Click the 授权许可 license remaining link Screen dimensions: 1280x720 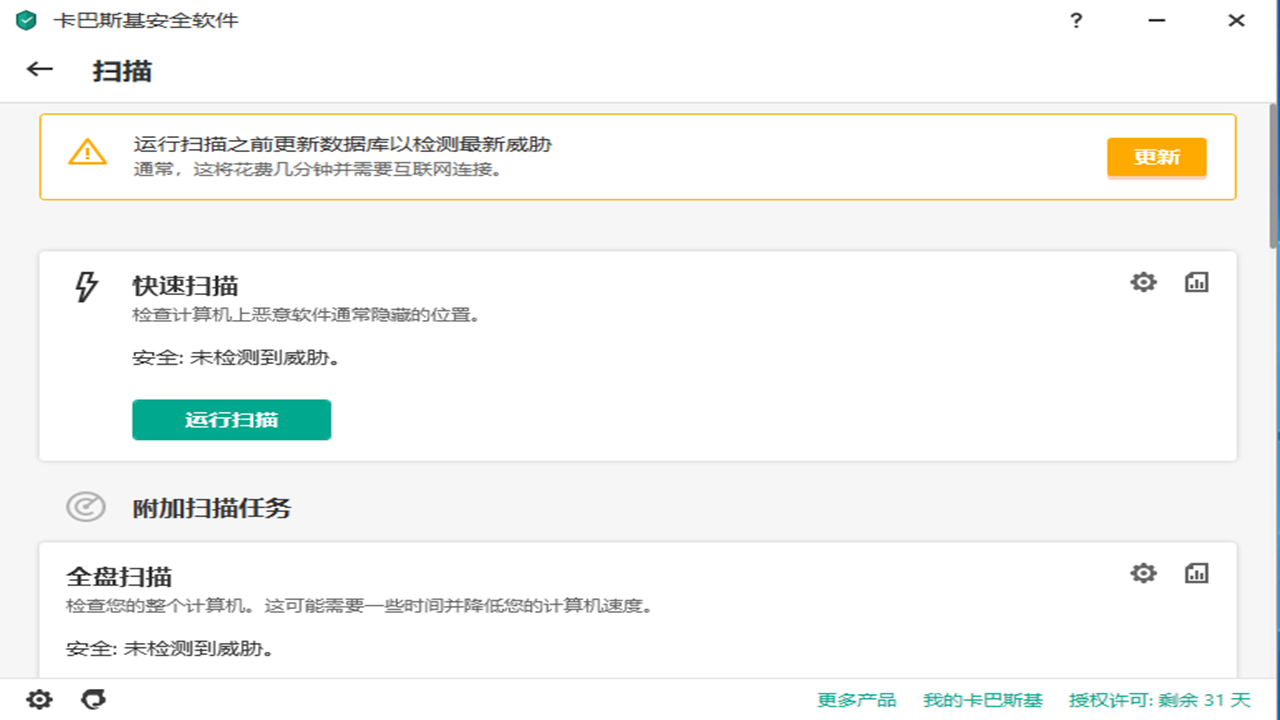(x=1155, y=699)
